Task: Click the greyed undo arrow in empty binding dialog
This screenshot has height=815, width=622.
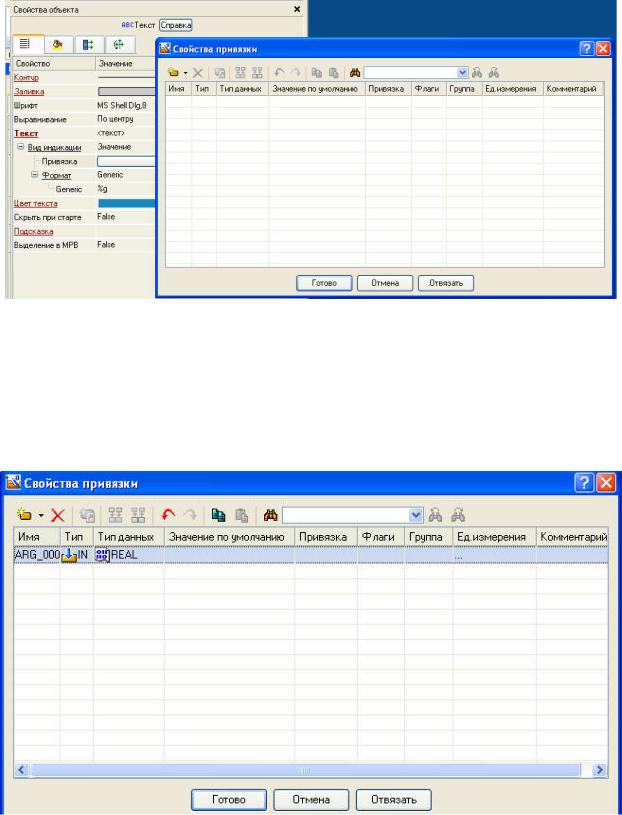Action: 280,72
